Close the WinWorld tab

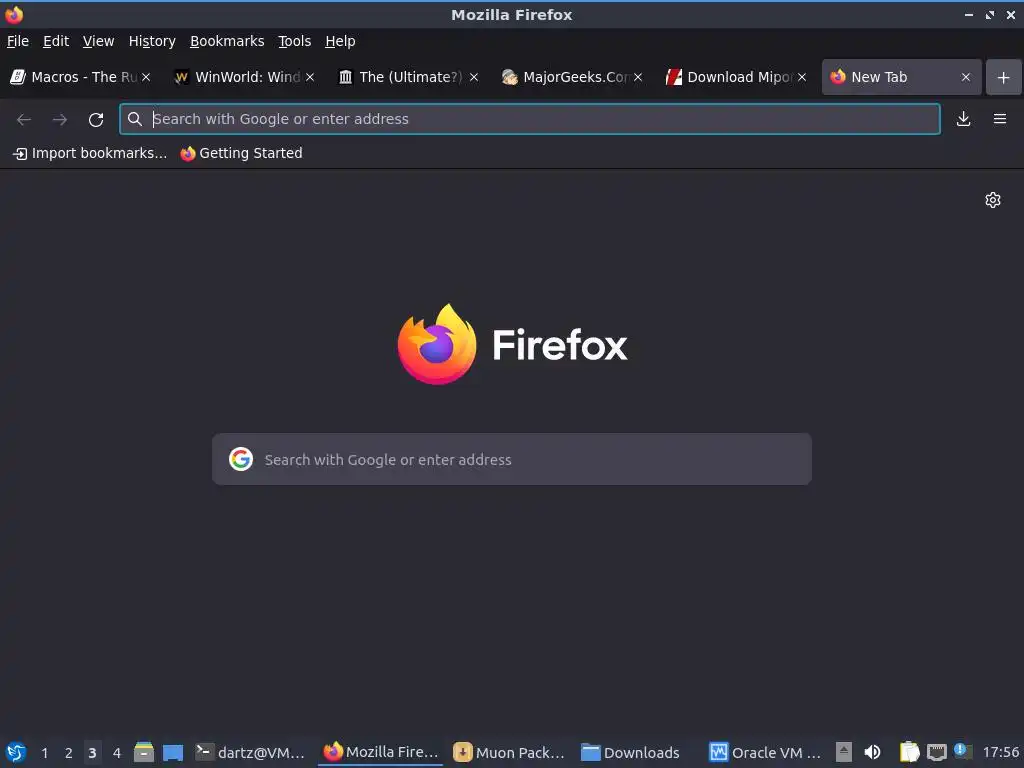tap(310, 77)
